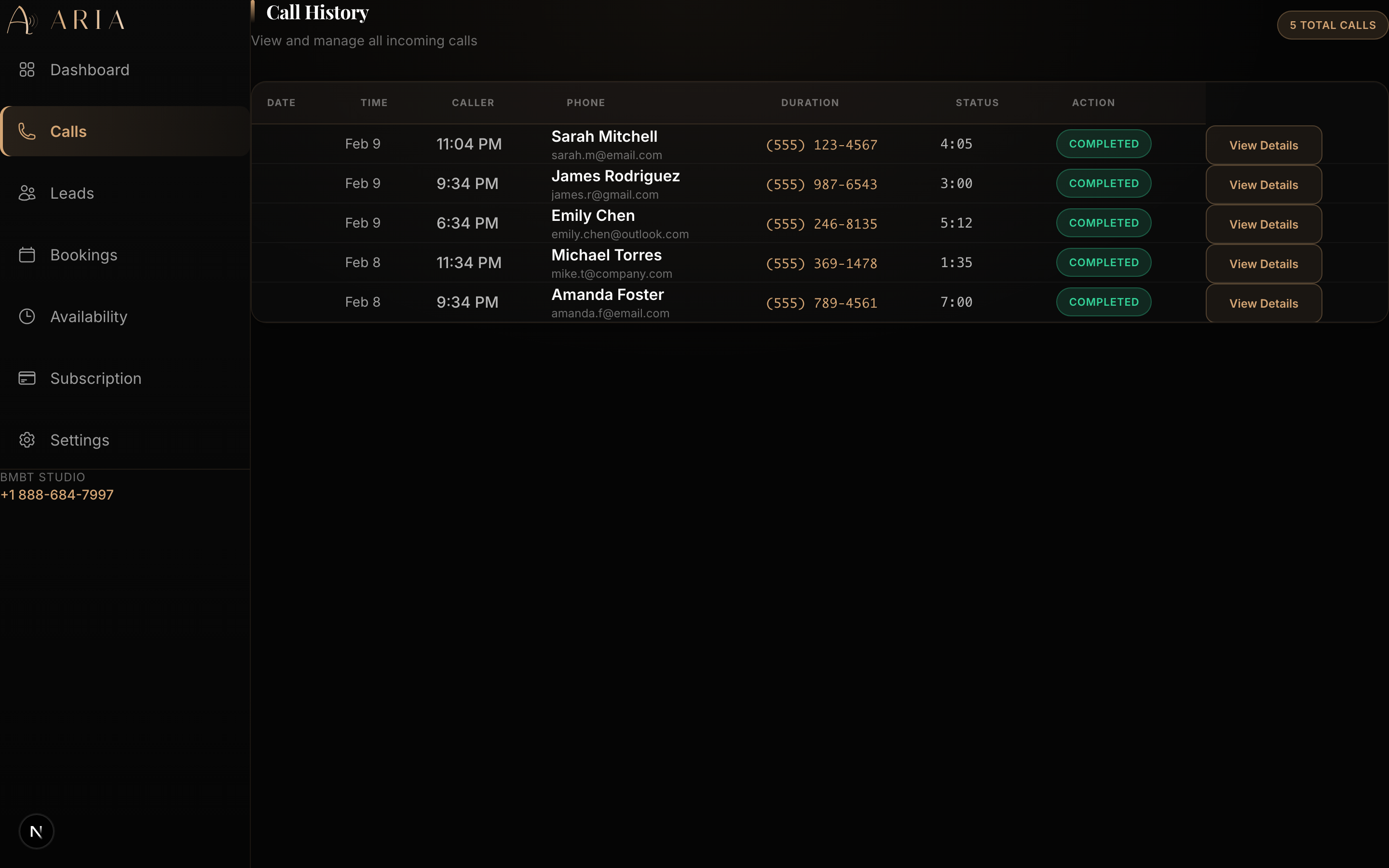The width and height of the screenshot is (1389, 868).
Task: Click the phone icon next to Calls
Action: click(x=27, y=131)
